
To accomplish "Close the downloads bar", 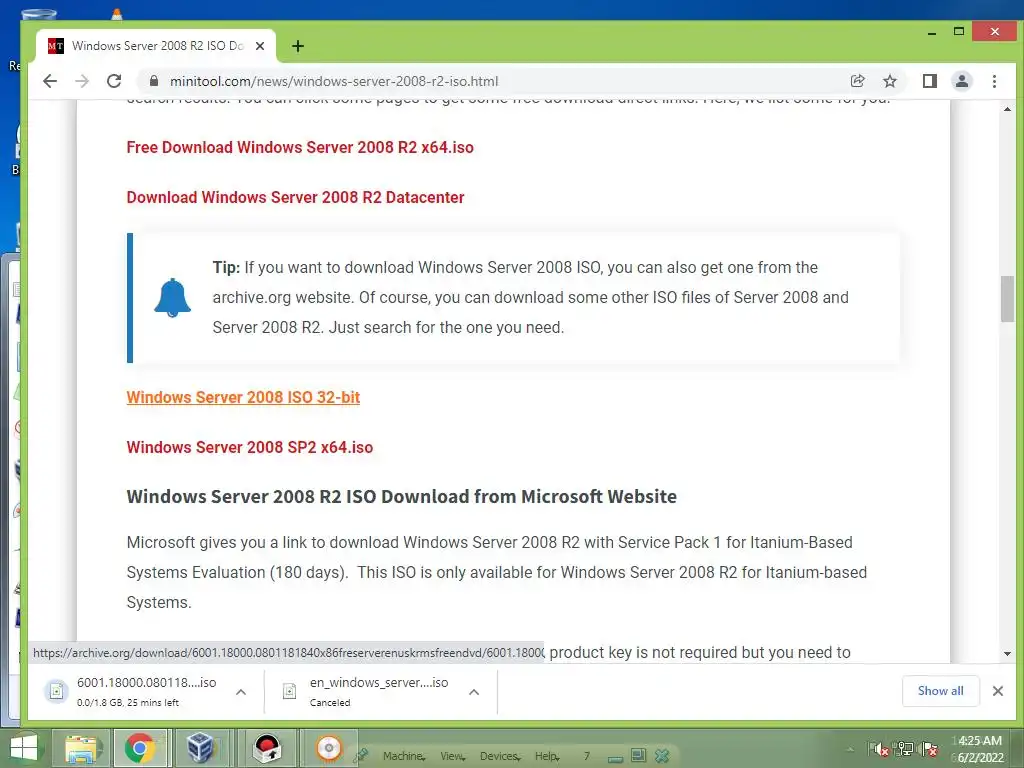I will point(998,691).
